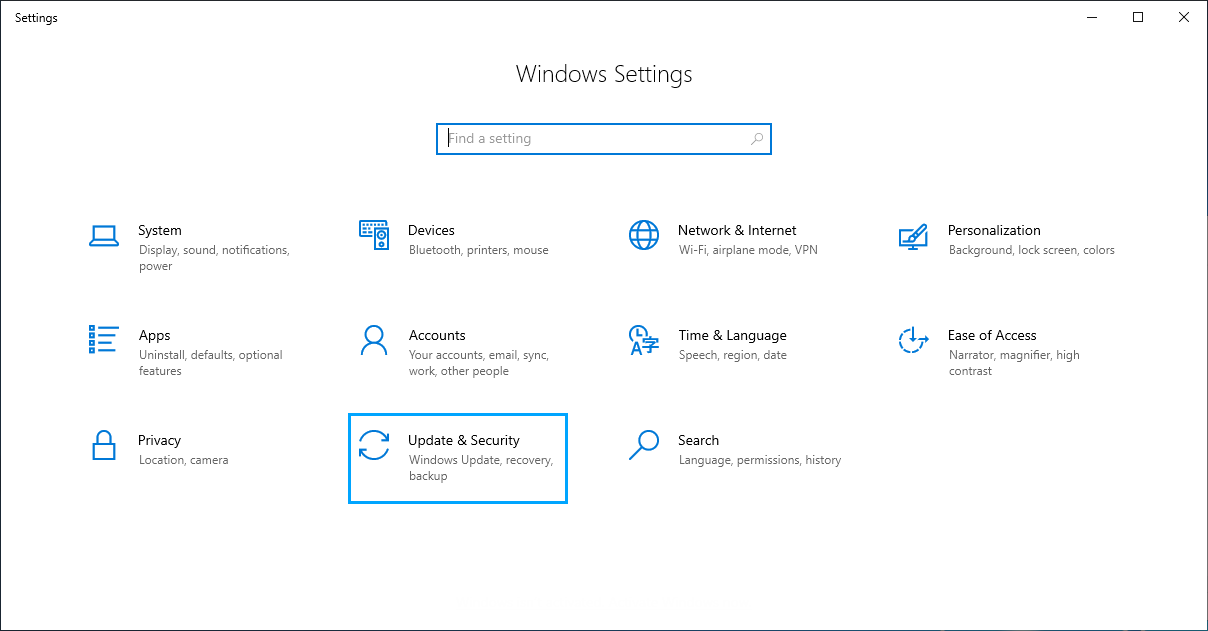Select the 'Wi-Fi, airplane mode, VPN' text
Screen dimensions: 1208x631
[748, 250]
